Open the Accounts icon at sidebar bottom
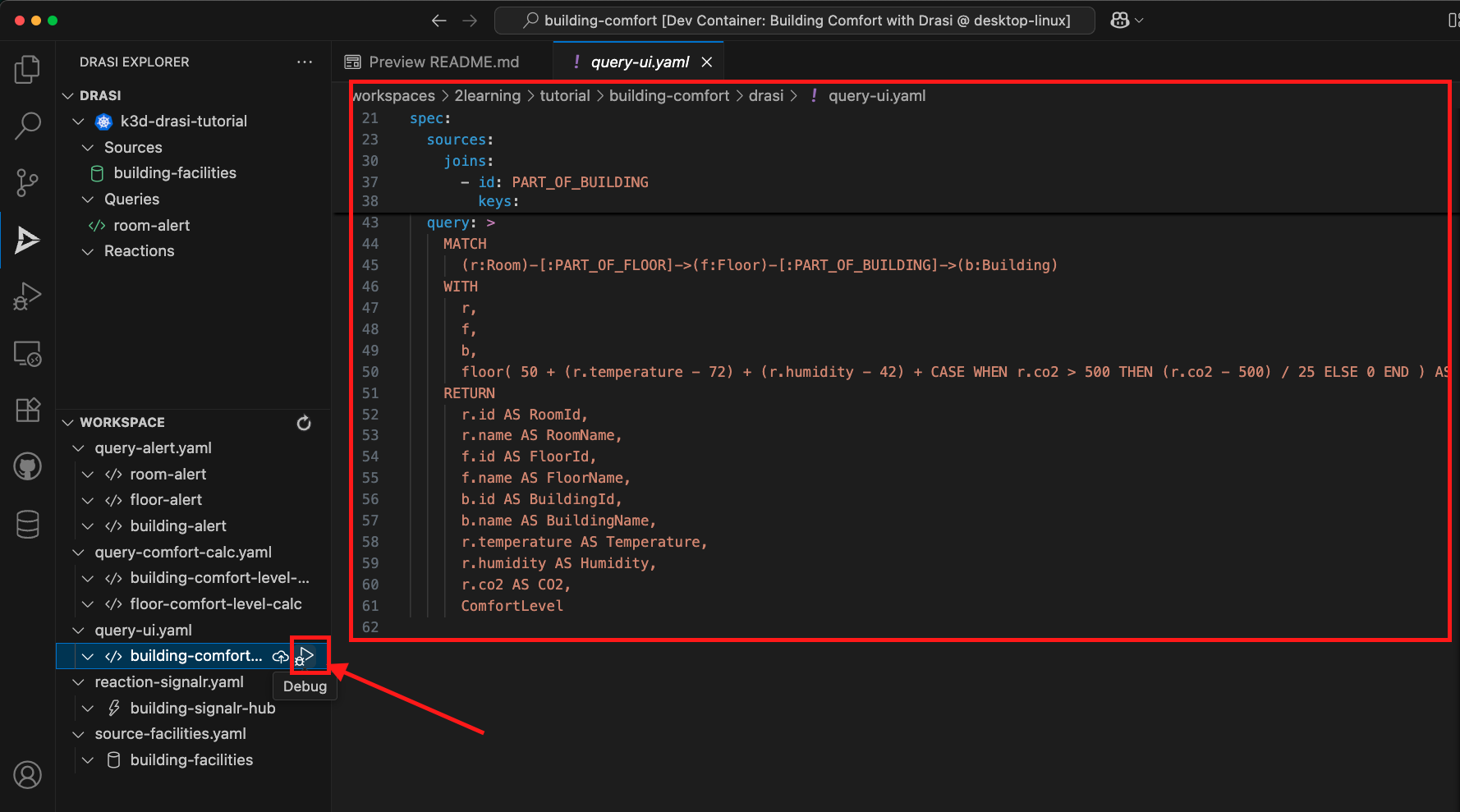Image resolution: width=1460 pixels, height=812 pixels. pyautogui.click(x=27, y=774)
